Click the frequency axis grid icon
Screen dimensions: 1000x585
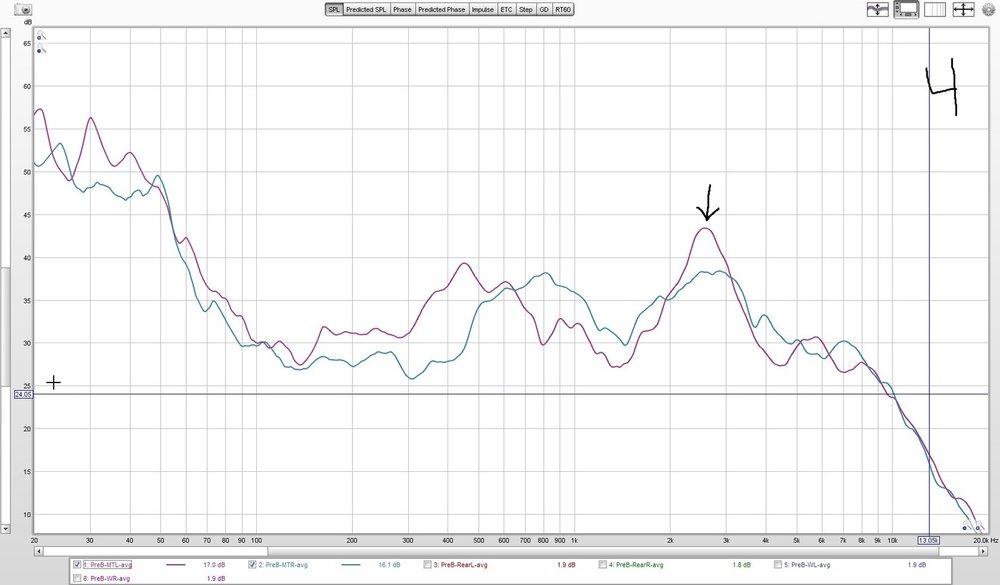[934, 10]
